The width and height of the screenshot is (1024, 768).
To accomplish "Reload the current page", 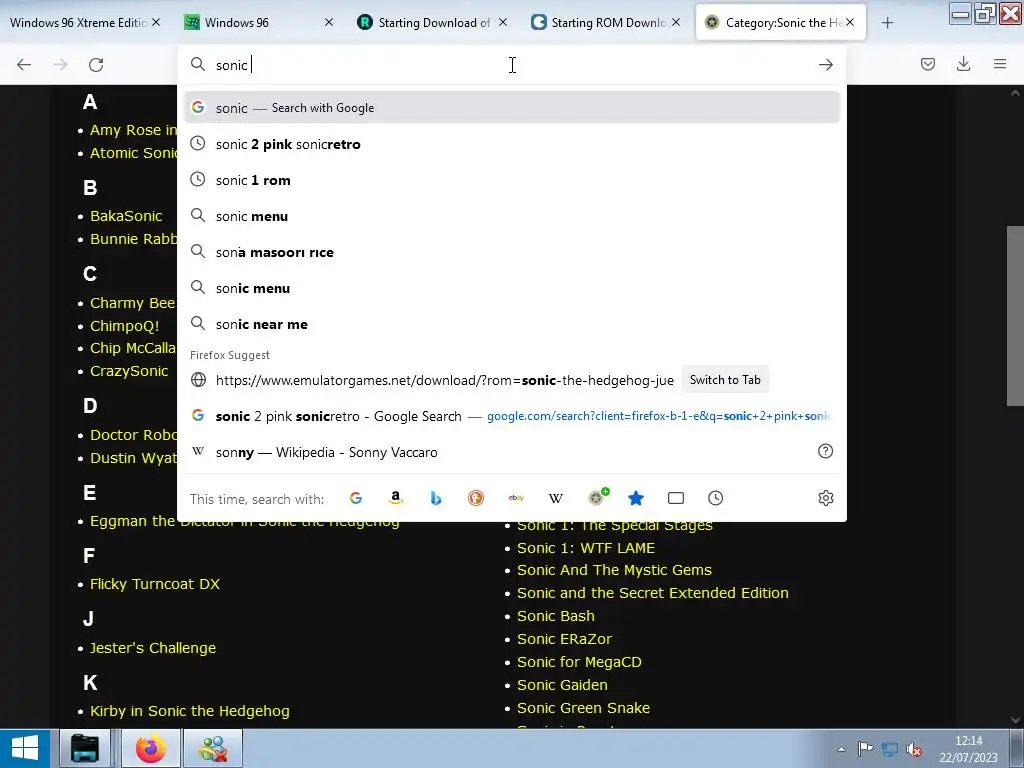I will 96,65.
